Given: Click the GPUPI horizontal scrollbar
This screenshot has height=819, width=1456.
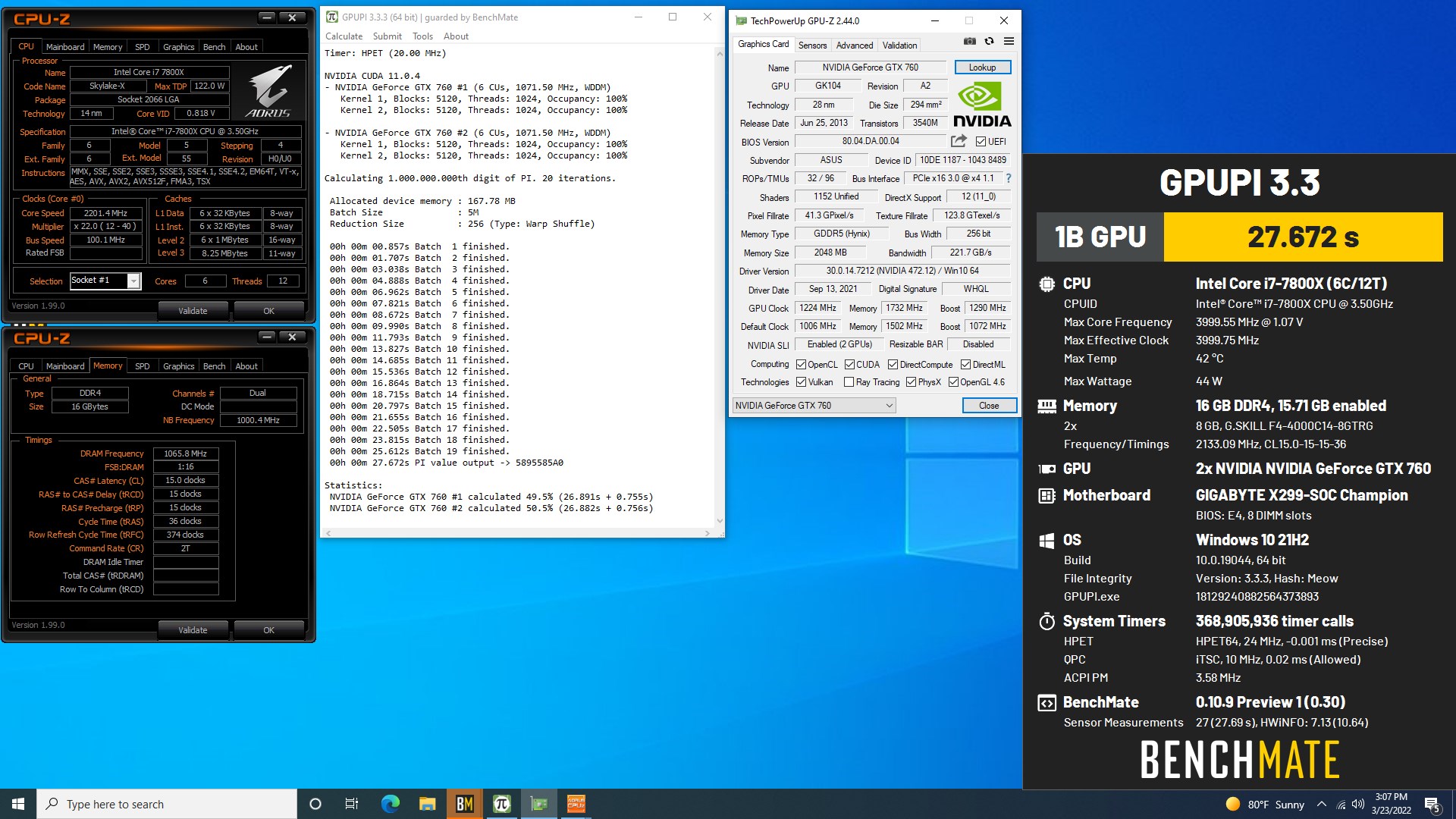Looking at the screenshot, I should point(519,533).
